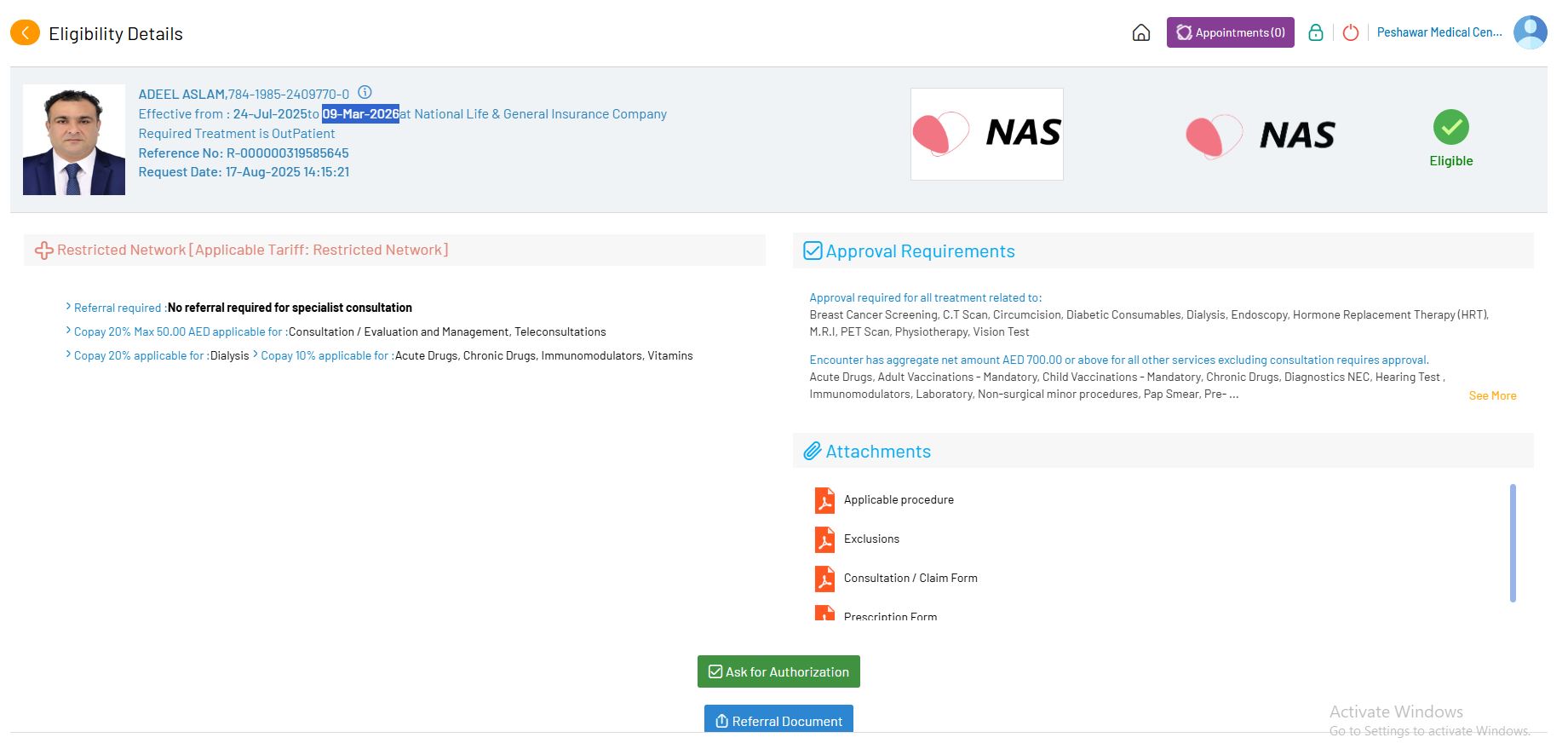Click the member ID 784-1985-2409770-0
This screenshot has width=1568, height=749.
click(289, 95)
